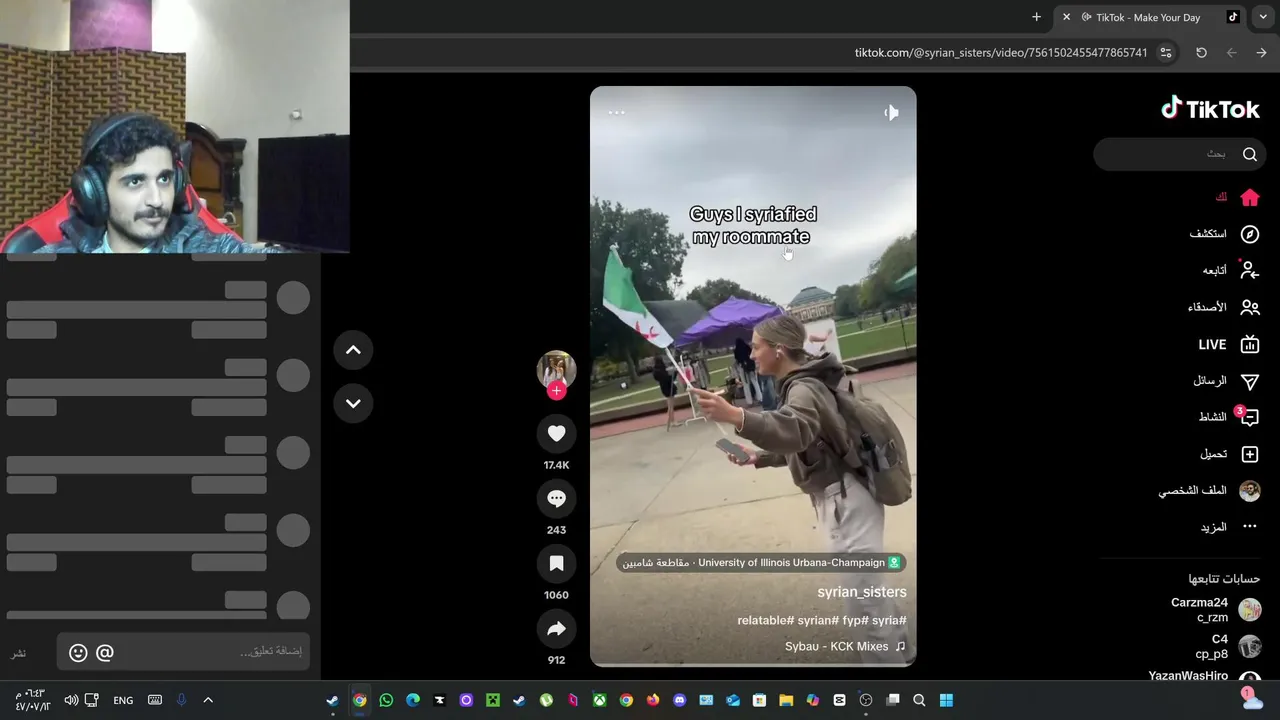This screenshot has width=1280, height=720.
Task: Select the TikTok - Make Your Day tab
Action: [x=1150, y=17]
